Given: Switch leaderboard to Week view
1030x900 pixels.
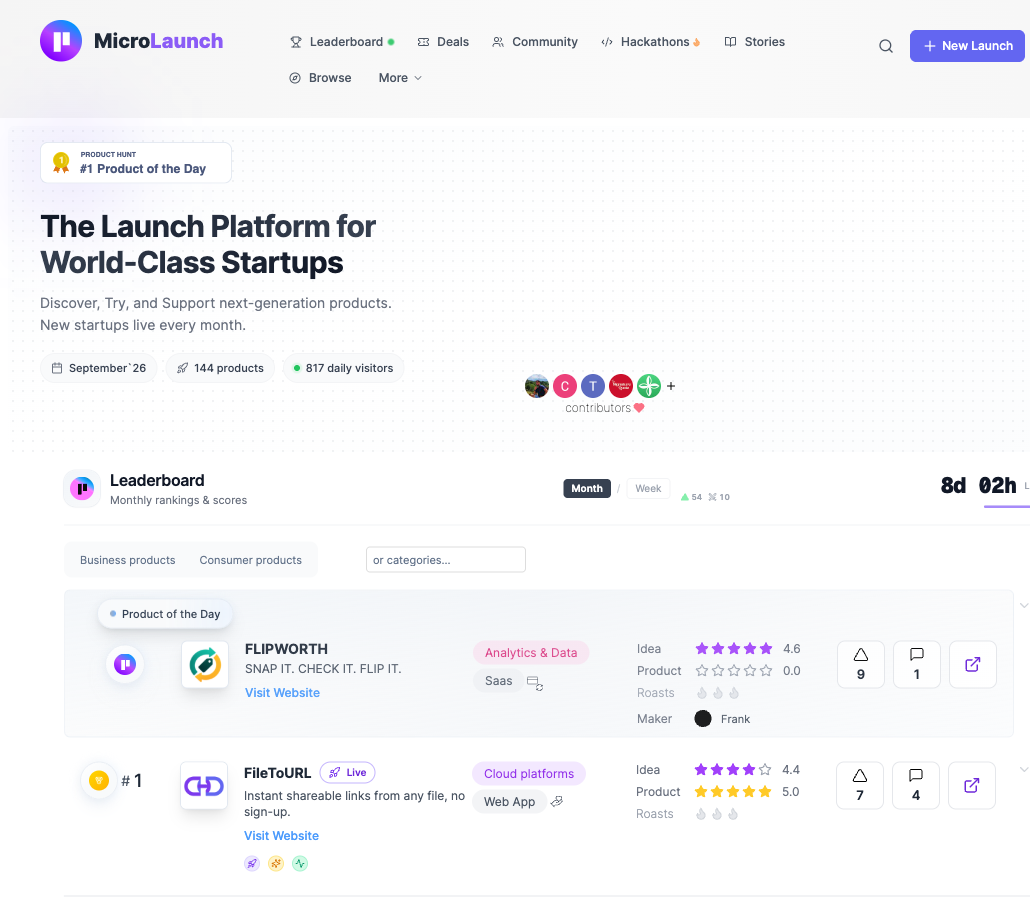Looking at the screenshot, I should tap(648, 488).
